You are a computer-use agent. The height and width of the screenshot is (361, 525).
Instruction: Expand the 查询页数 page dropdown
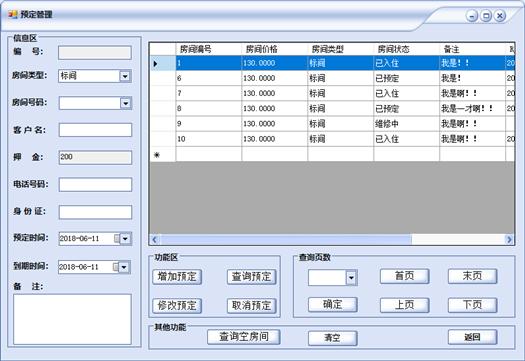click(x=351, y=278)
